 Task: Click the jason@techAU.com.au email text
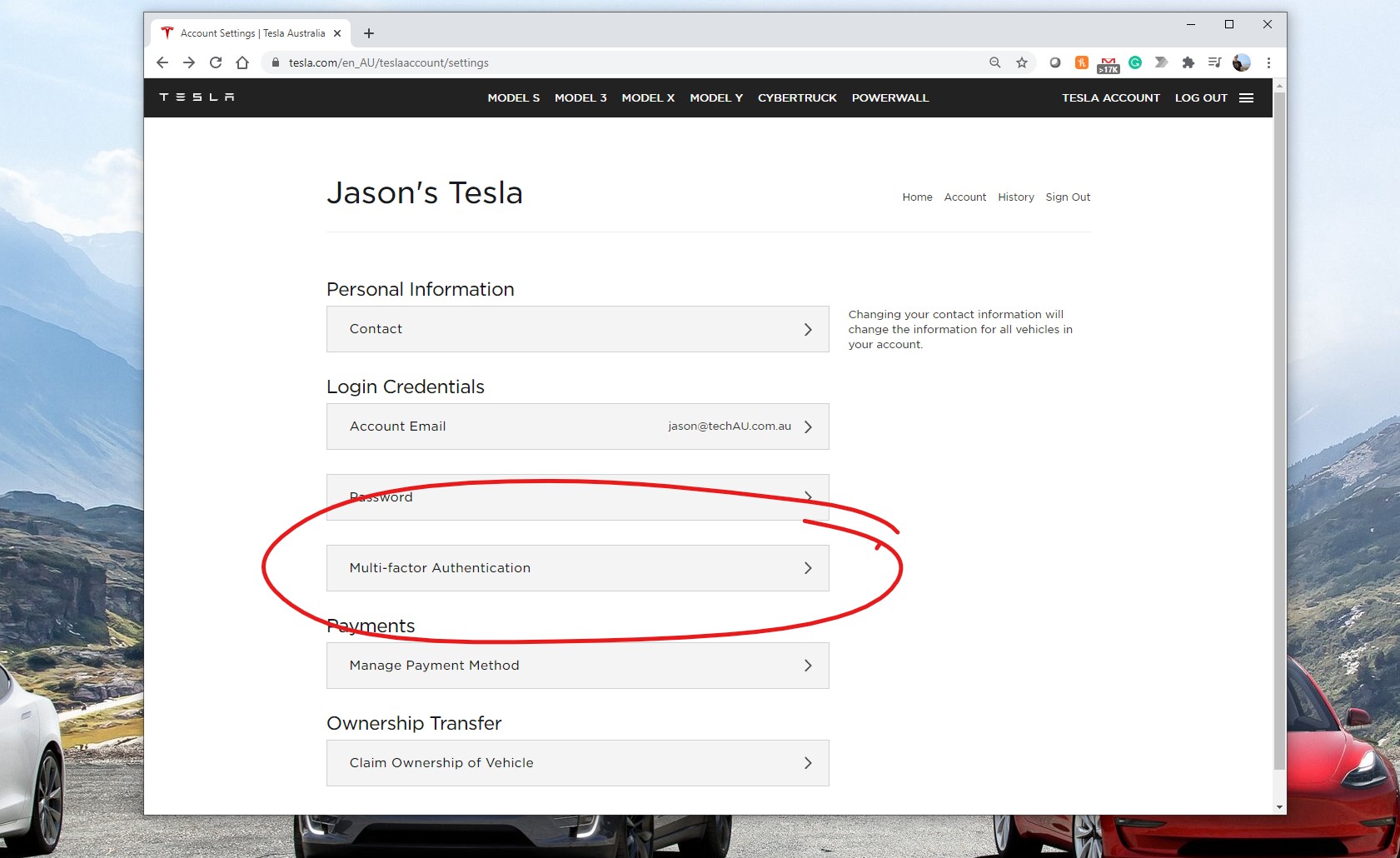pyautogui.click(x=730, y=426)
